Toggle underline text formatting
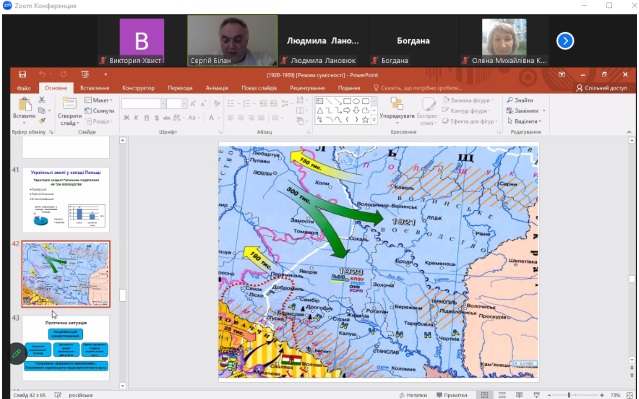Screen dimensions: 639x399 coord(146,118)
